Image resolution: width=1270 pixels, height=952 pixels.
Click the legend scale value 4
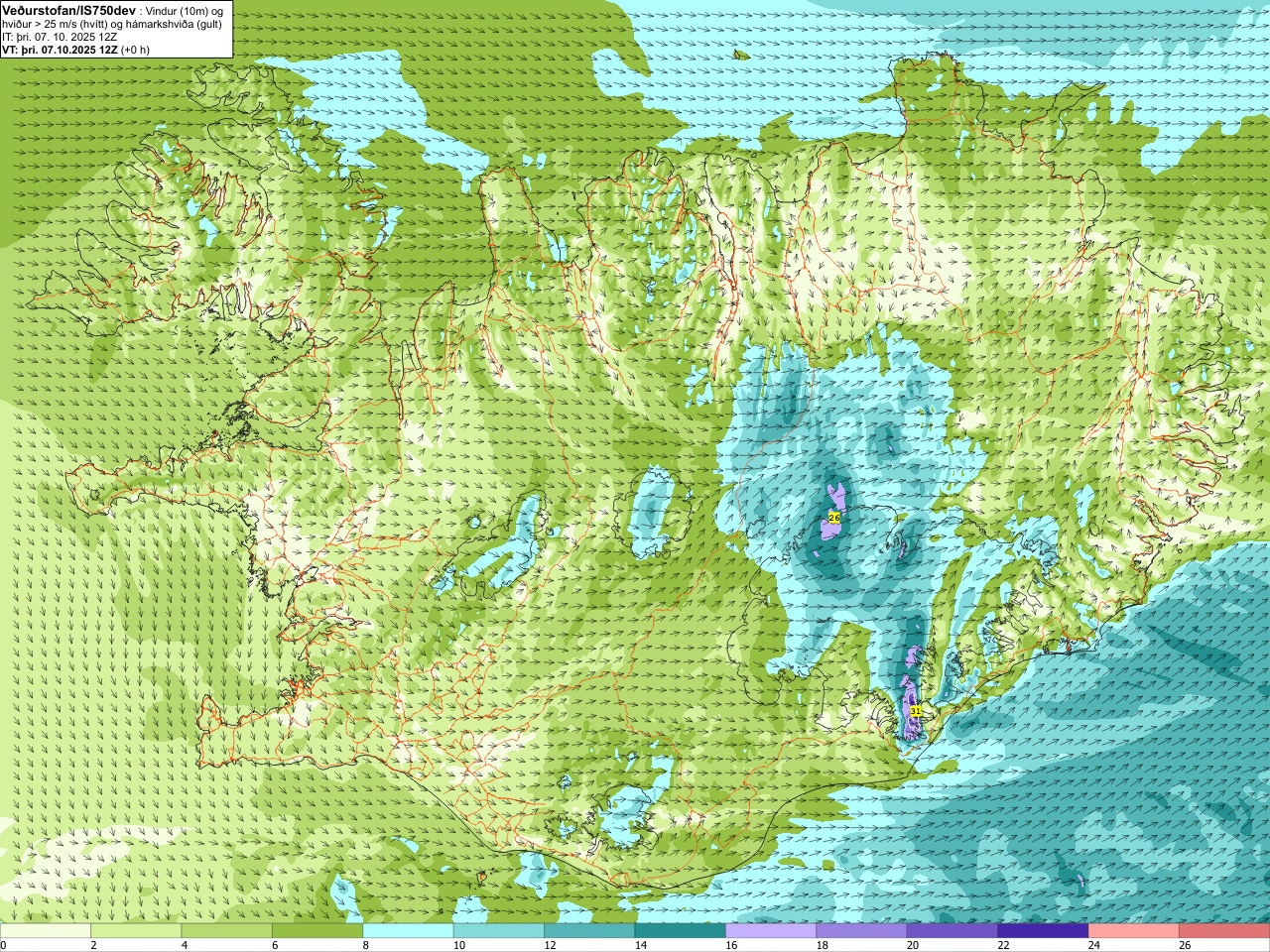185,945
